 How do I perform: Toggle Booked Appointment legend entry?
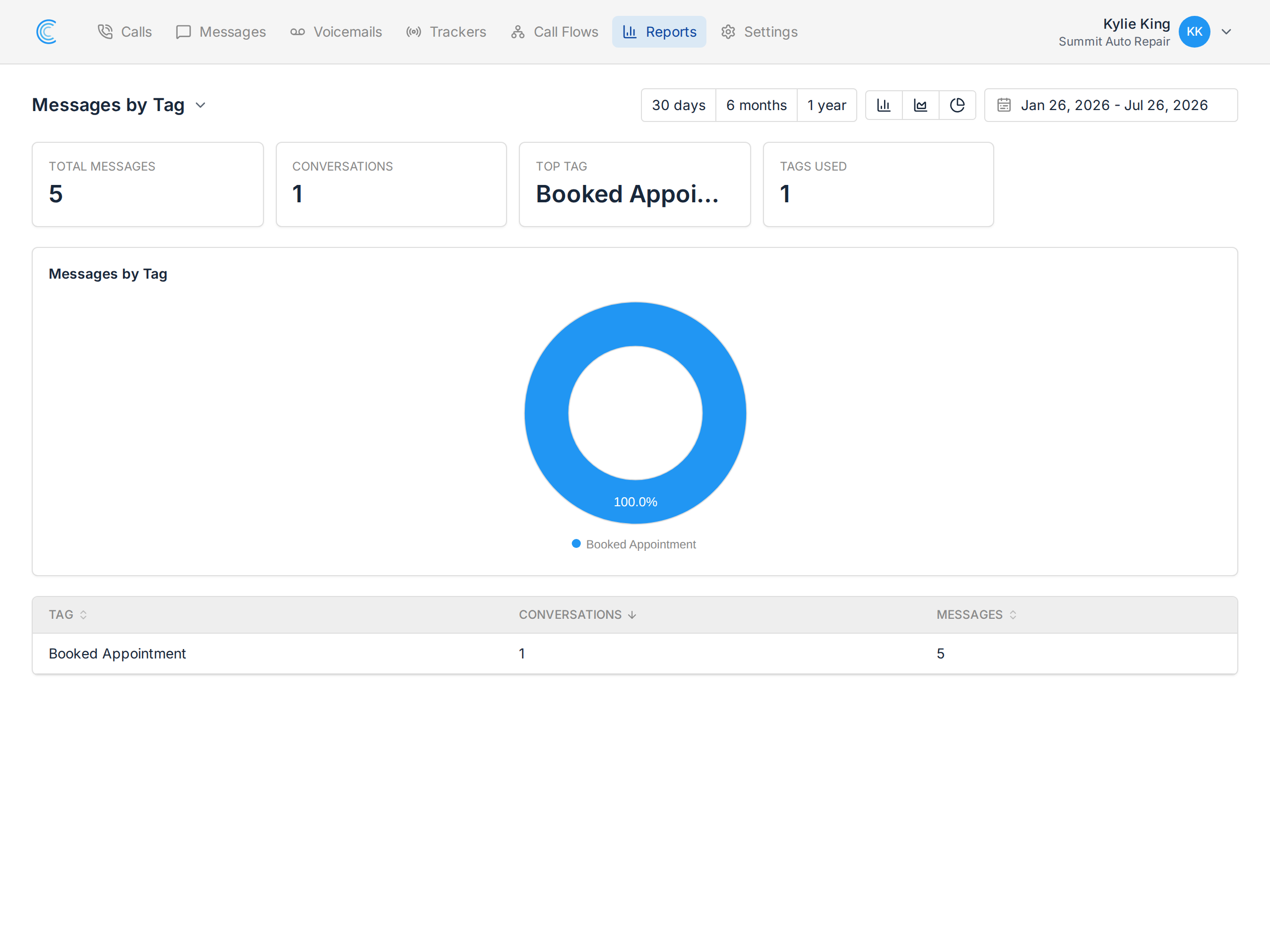(x=634, y=544)
